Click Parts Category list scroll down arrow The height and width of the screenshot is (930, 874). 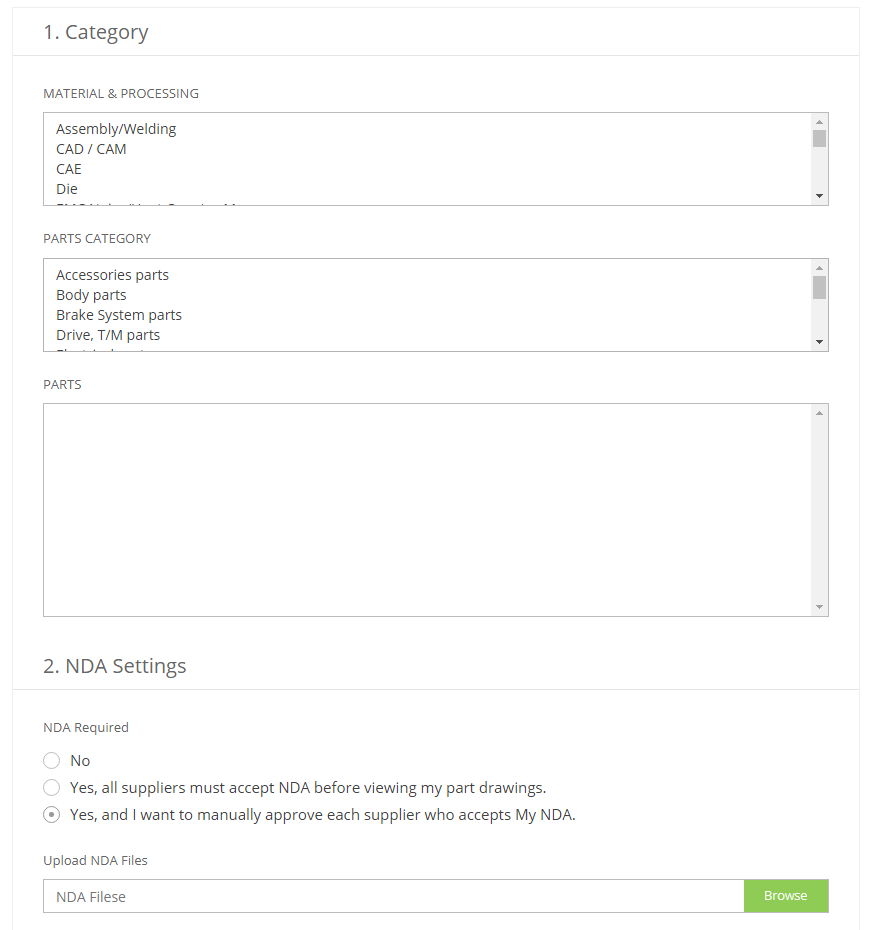819,342
